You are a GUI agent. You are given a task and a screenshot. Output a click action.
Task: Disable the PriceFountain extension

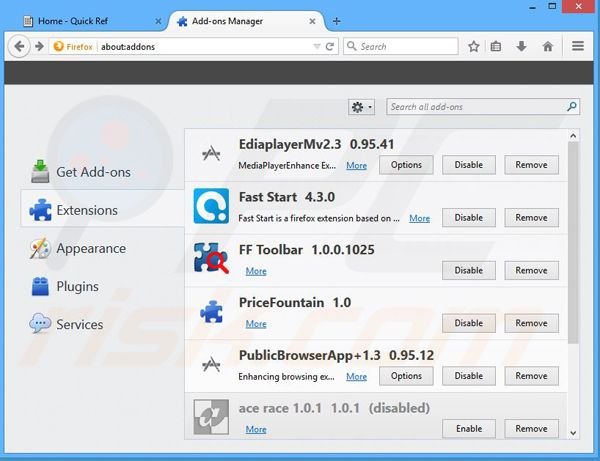469,323
